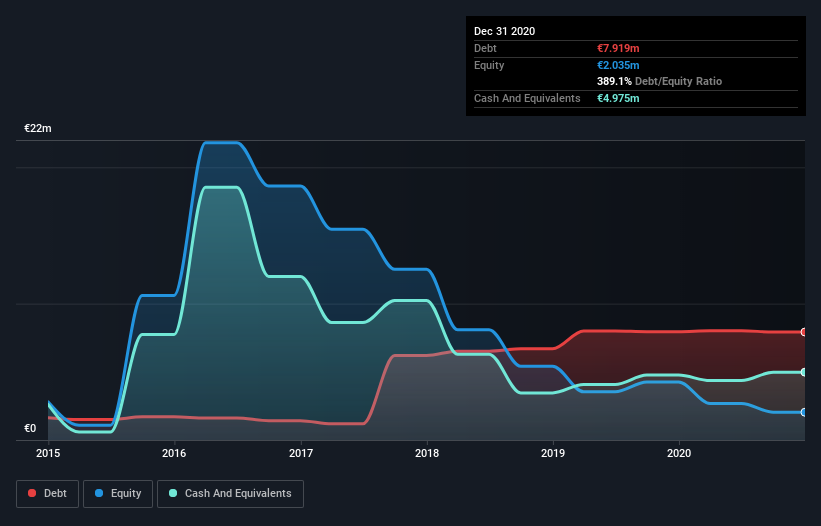The height and width of the screenshot is (526, 821).
Task: Toggle the Debt series legend button
Action: pyautogui.click(x=47, y=494)
